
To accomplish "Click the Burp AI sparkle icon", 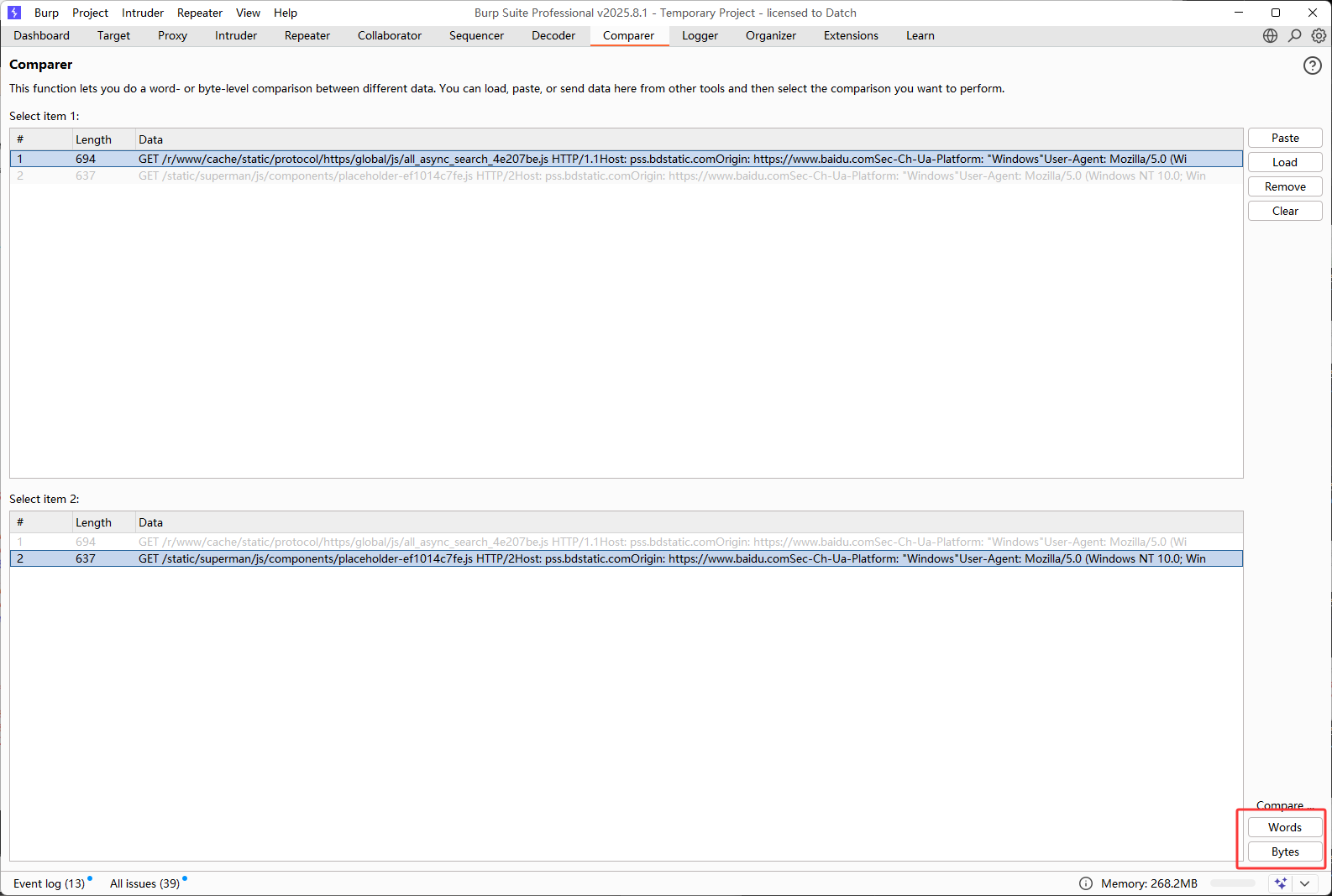I will tap(1280, 883).
